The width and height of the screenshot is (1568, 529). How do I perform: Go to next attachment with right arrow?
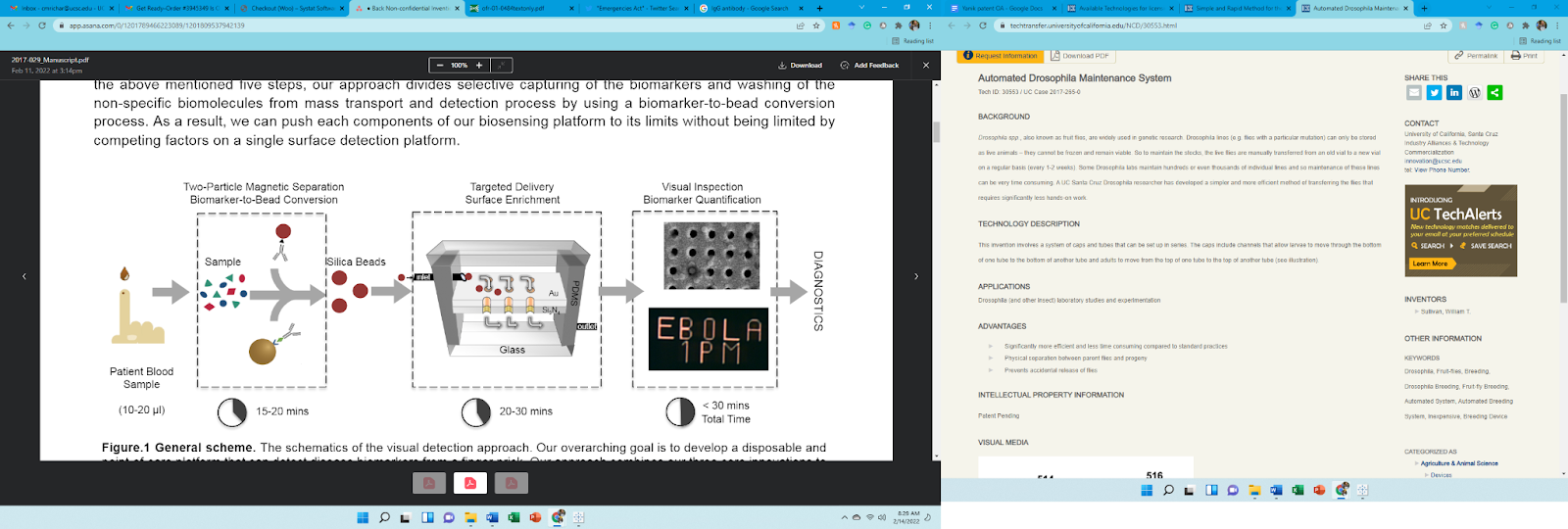[916, 276]
